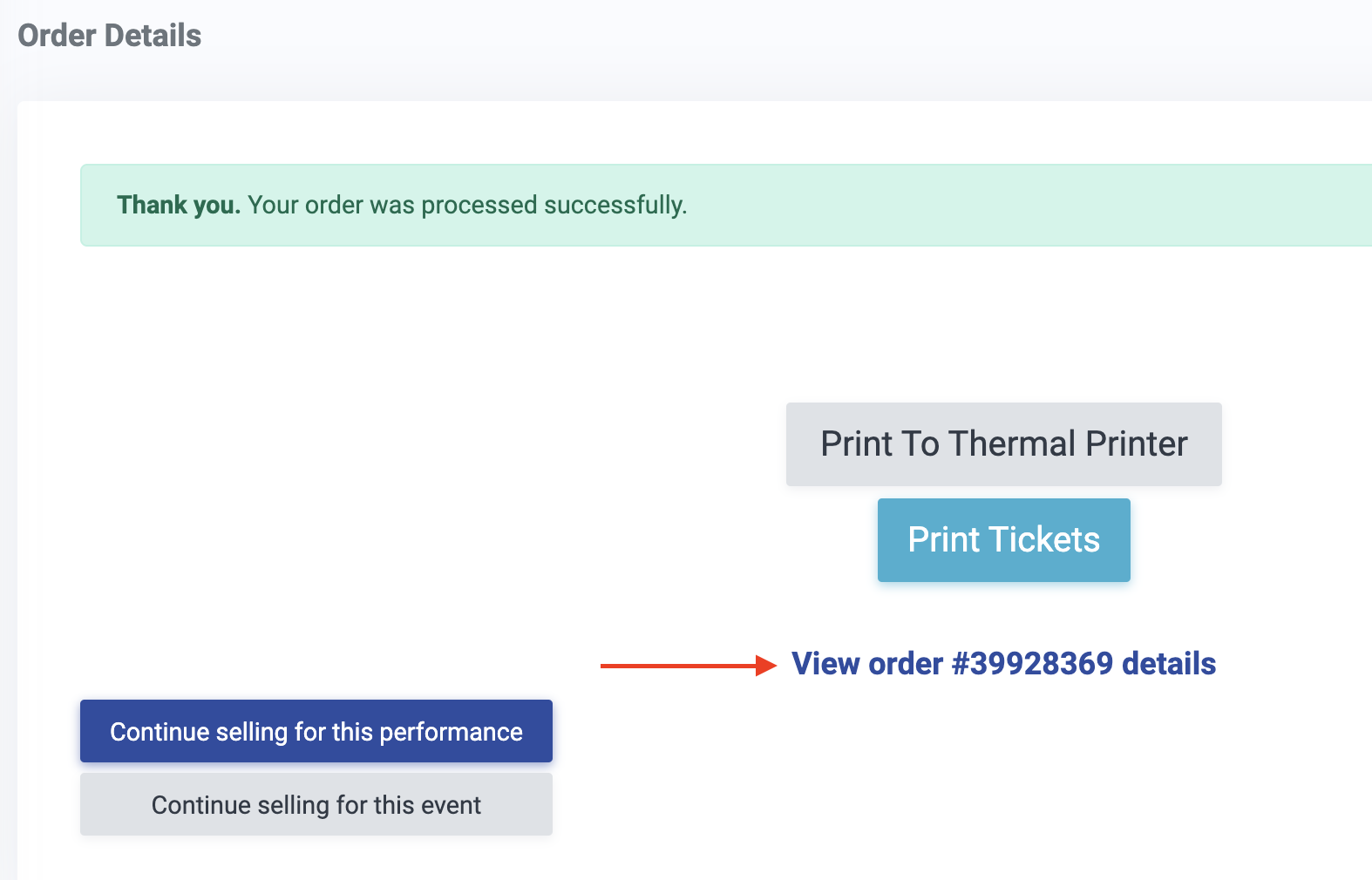Click the Order Details page heading
Viewport: 1372px width, 880px height.
coord(110,36)
